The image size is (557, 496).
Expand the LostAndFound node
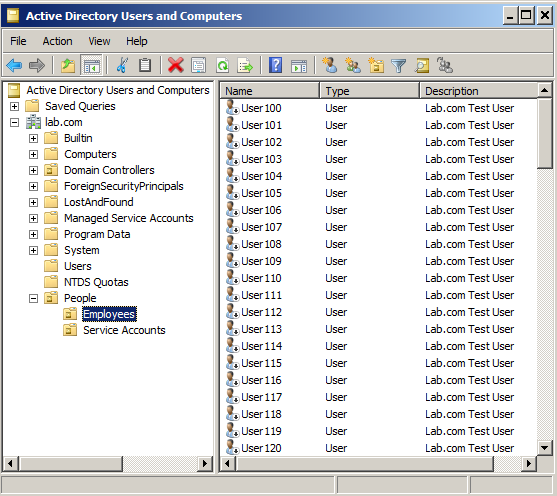(x=33, y=202)
